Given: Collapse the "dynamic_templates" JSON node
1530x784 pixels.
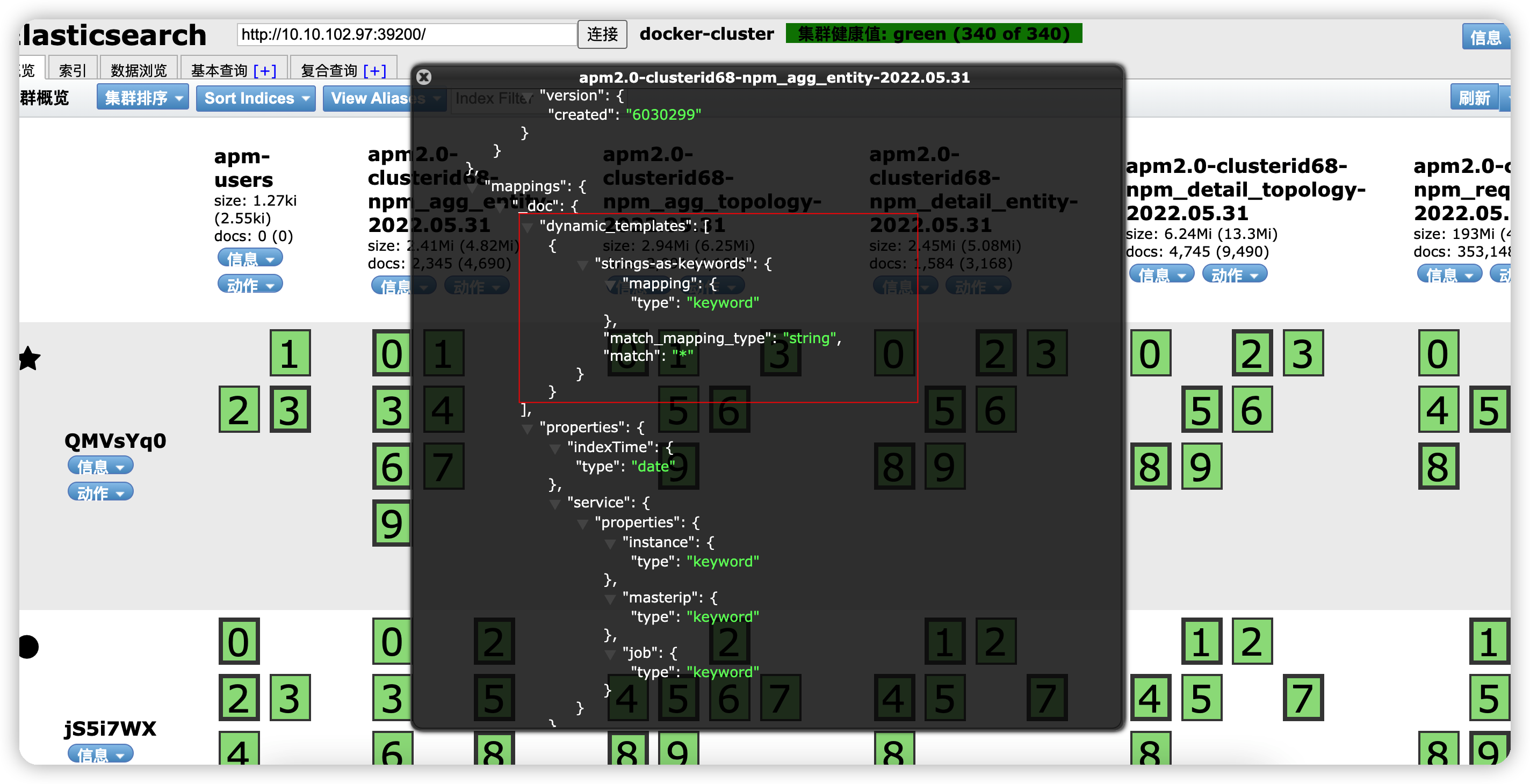Looking at the screenshot, I should [x=528, y=227].
